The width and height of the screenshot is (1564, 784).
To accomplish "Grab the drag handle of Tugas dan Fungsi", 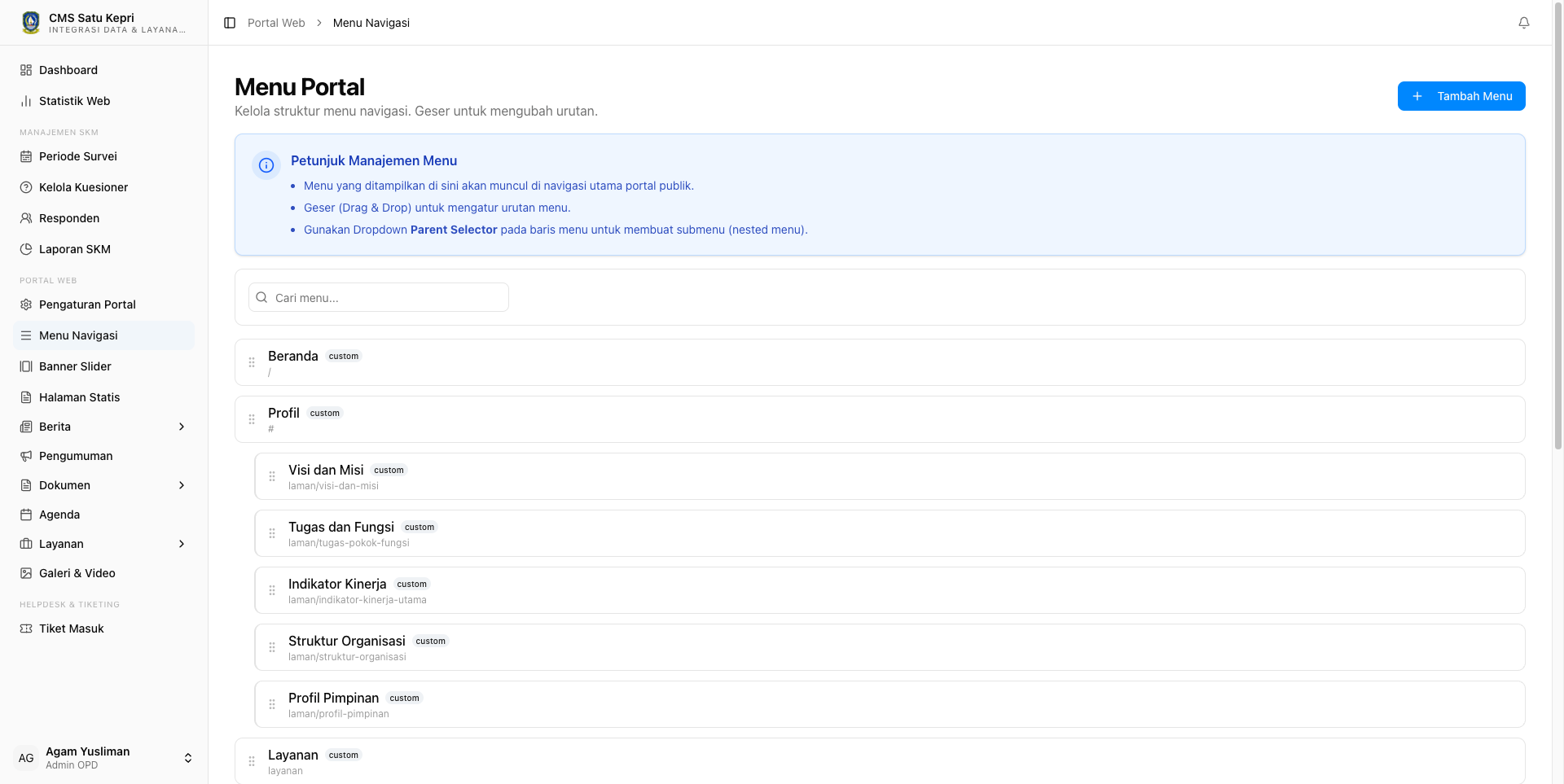I will pyautogui.click(x=272, y=533).
